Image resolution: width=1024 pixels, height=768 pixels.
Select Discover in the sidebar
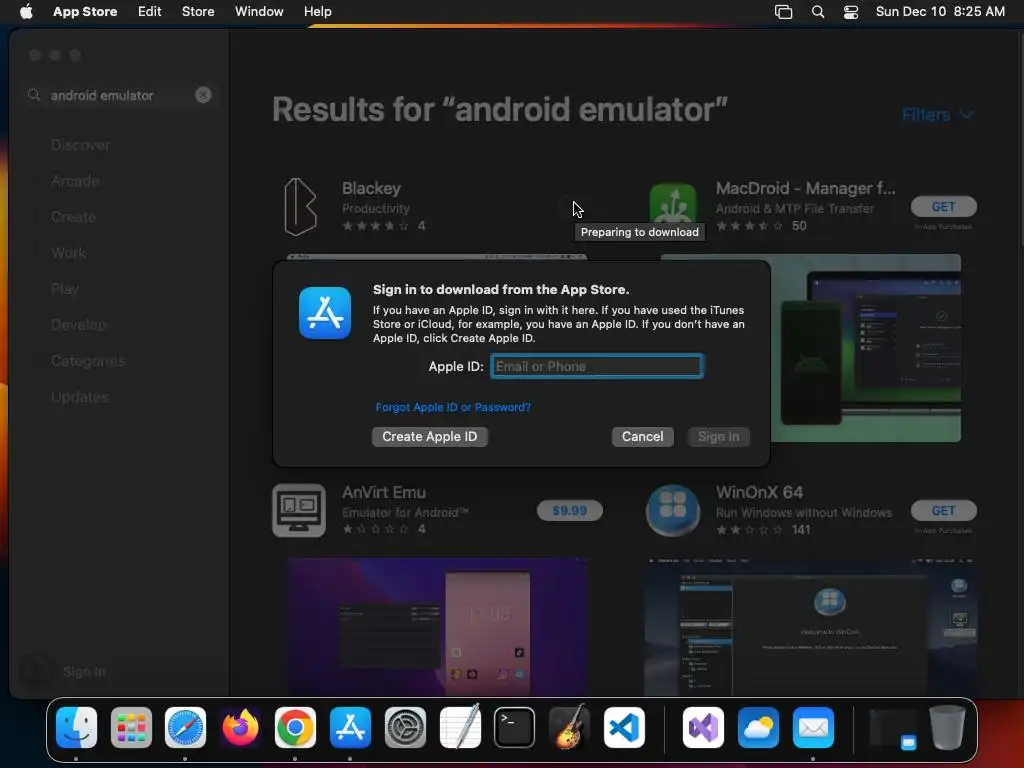(80, 145)
